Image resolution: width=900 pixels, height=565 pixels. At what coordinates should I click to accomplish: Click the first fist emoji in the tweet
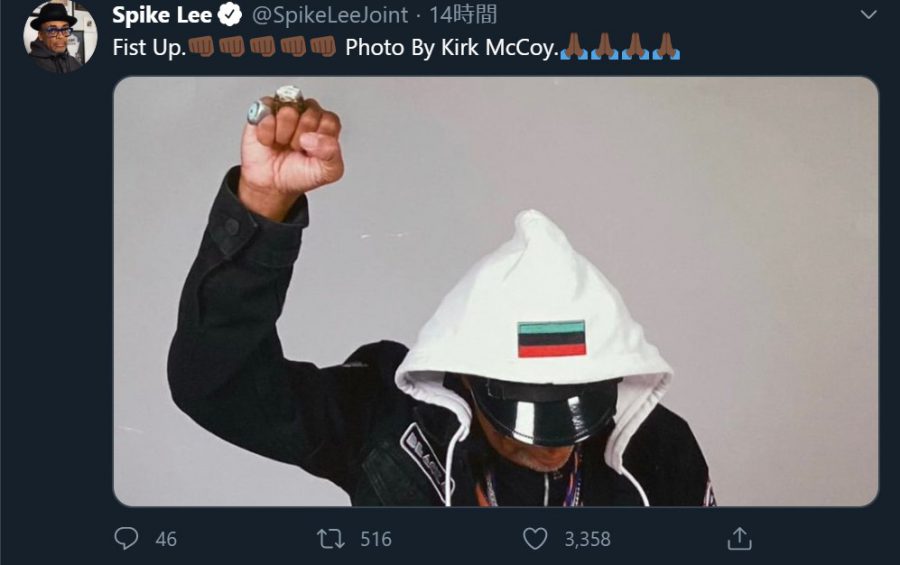[201, 47]
